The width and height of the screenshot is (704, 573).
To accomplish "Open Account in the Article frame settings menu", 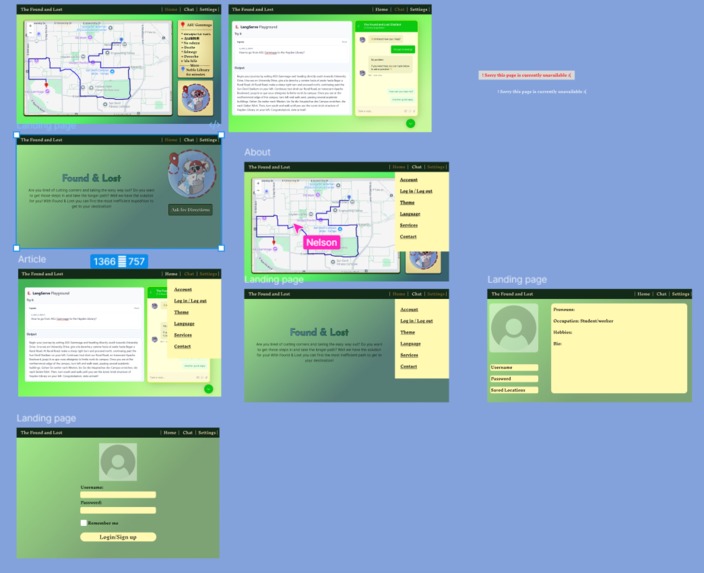I will [183, 289].
